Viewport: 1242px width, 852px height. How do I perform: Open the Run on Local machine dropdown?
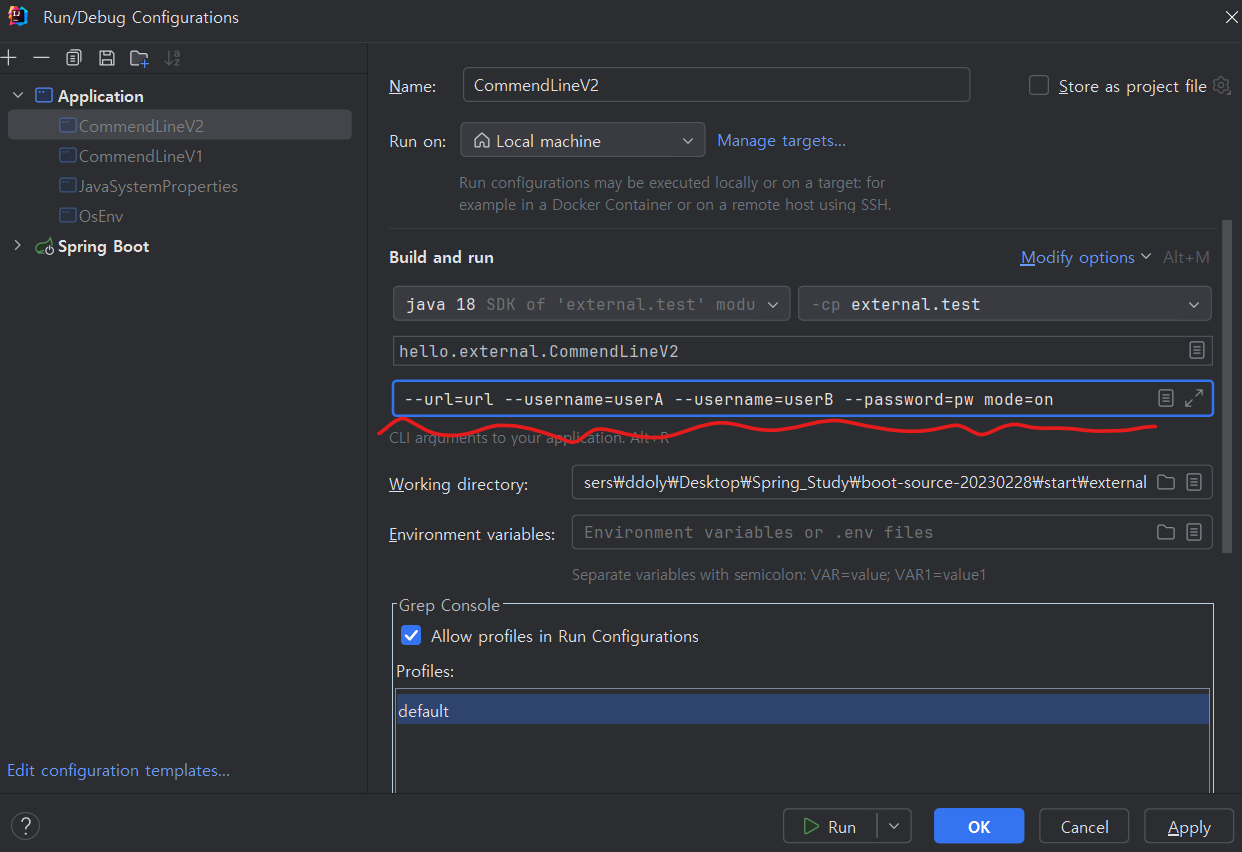(583, 141)
